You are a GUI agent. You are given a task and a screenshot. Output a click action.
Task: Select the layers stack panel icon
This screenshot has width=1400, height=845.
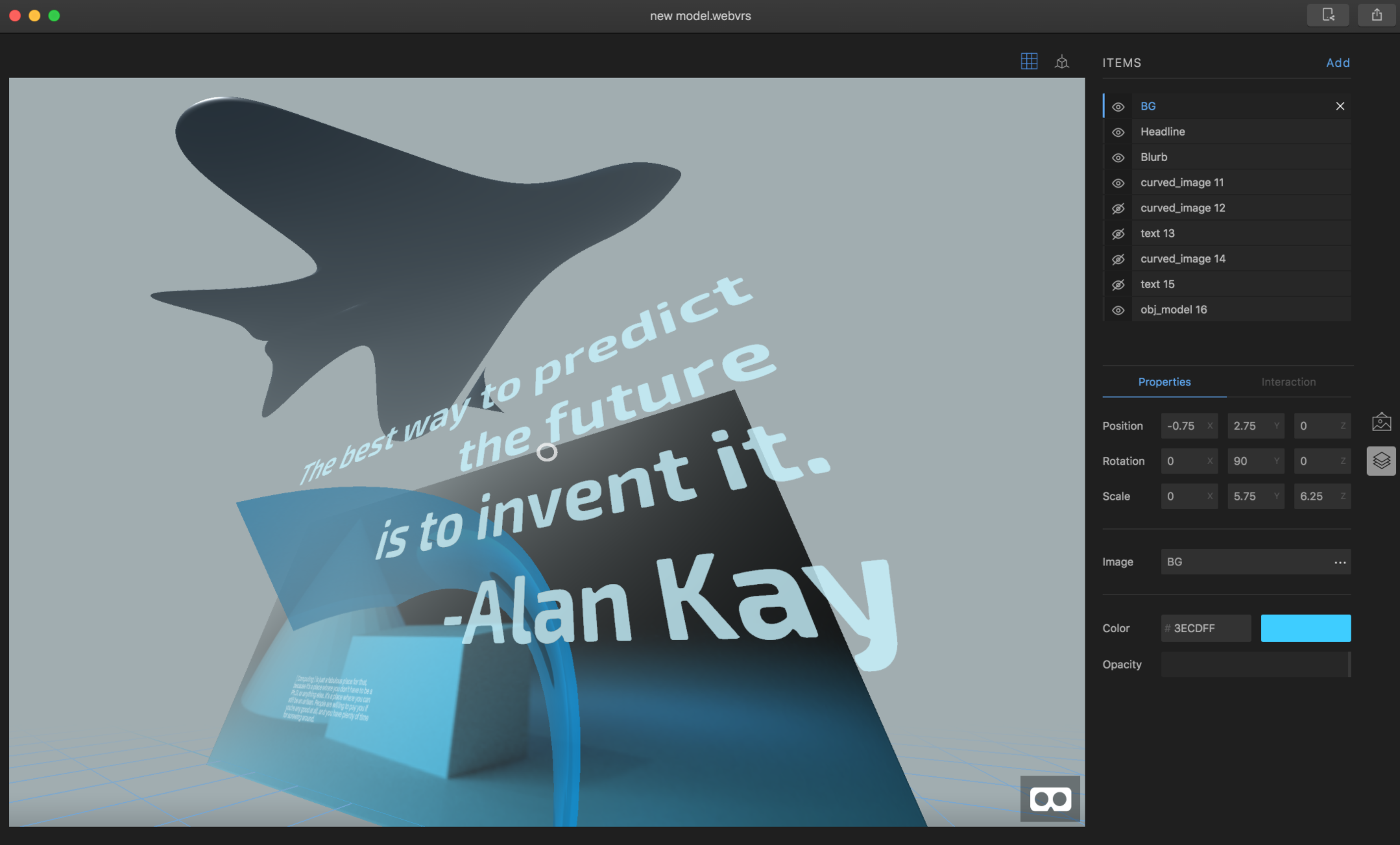tap(1381, 461)
